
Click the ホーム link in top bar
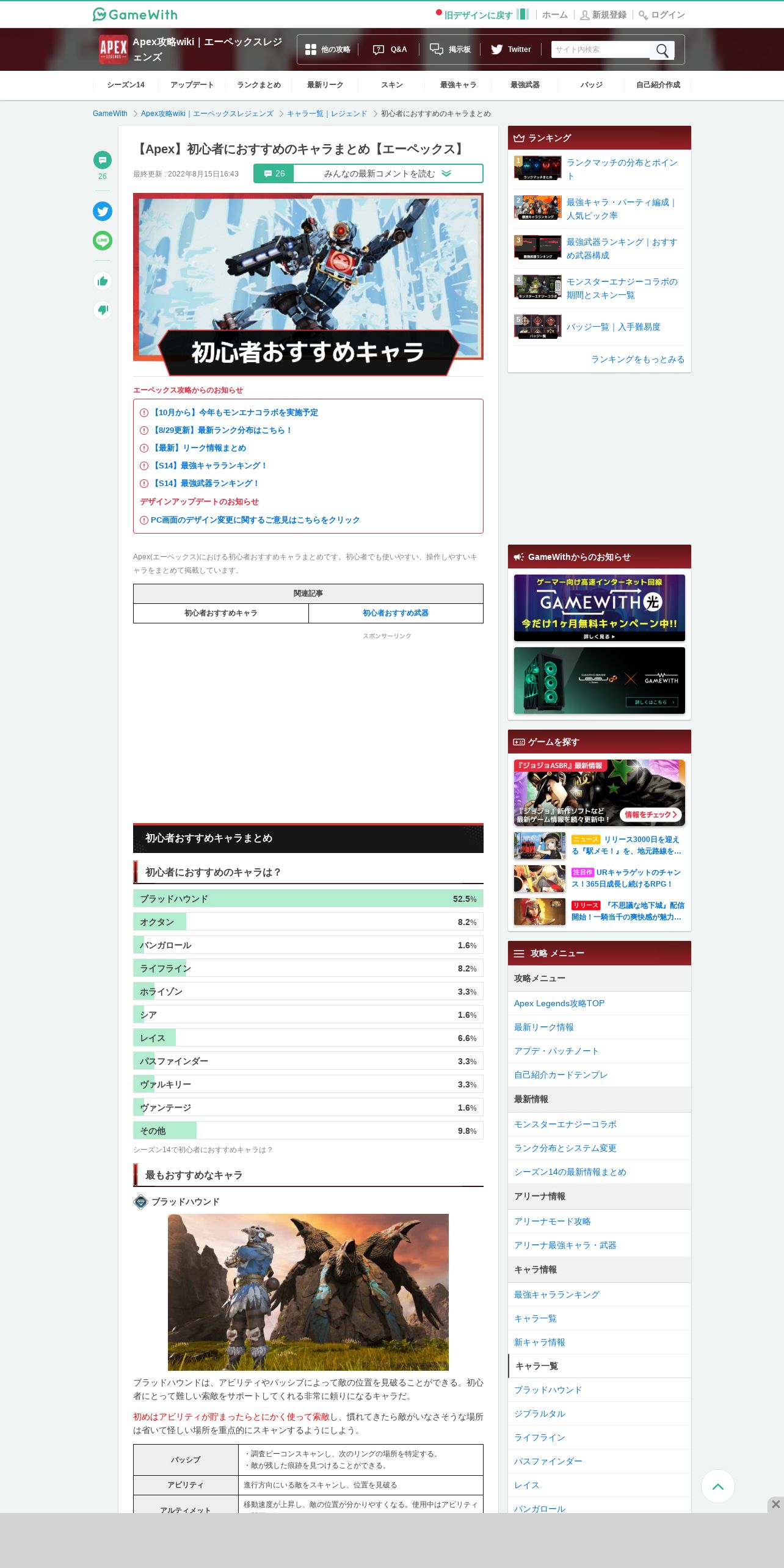pyautogui.click(x=555, y=15)
